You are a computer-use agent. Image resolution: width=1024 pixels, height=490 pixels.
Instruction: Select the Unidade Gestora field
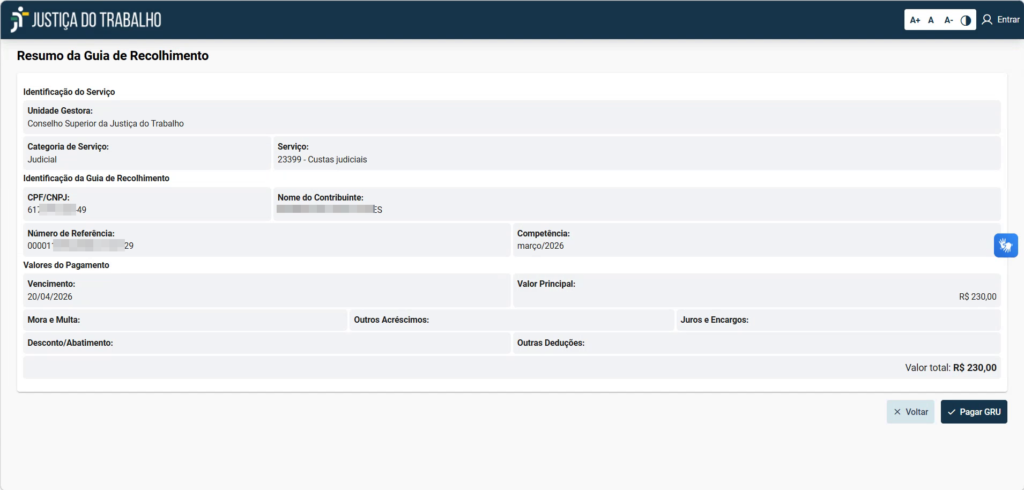click(x=510, y=117)
